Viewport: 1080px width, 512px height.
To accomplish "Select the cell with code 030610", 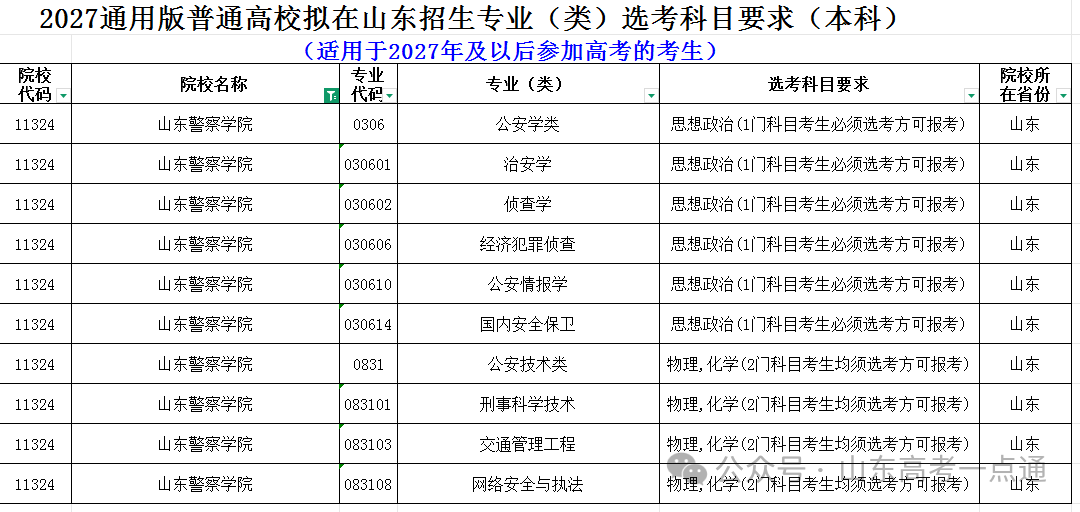I will point(368,284).
